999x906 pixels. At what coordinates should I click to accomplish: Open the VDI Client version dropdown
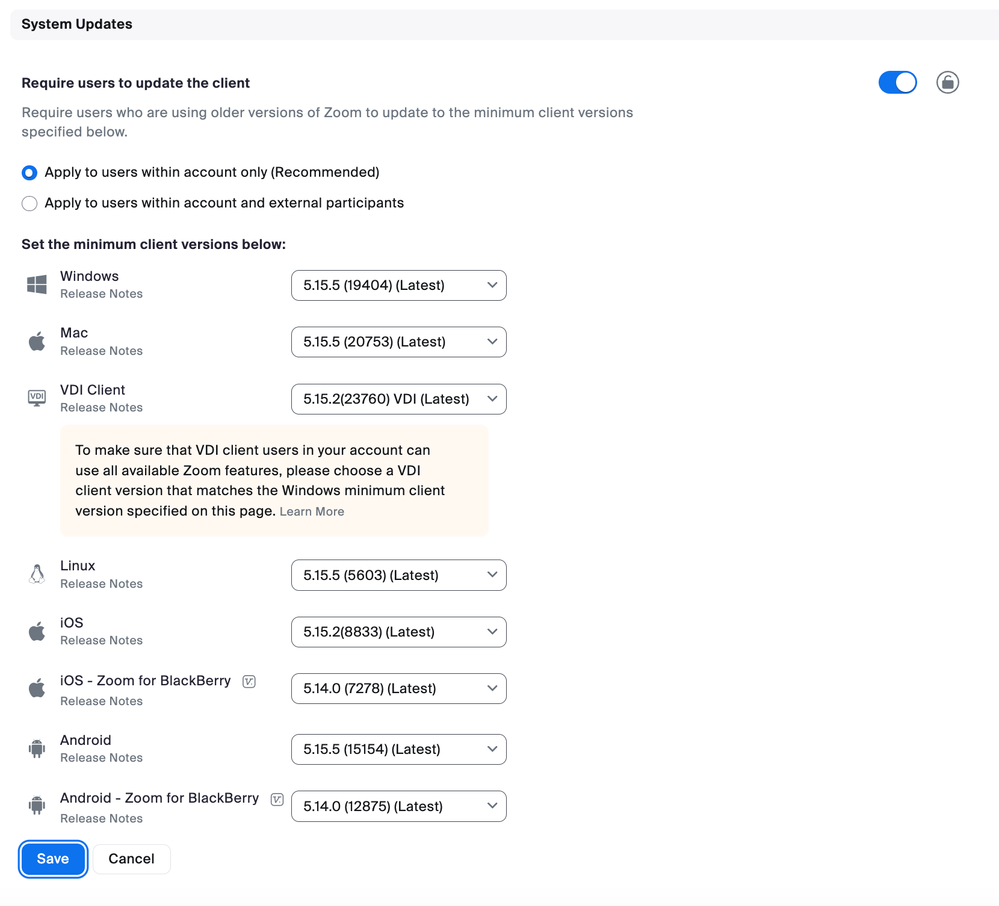click(x=398, y=399)
